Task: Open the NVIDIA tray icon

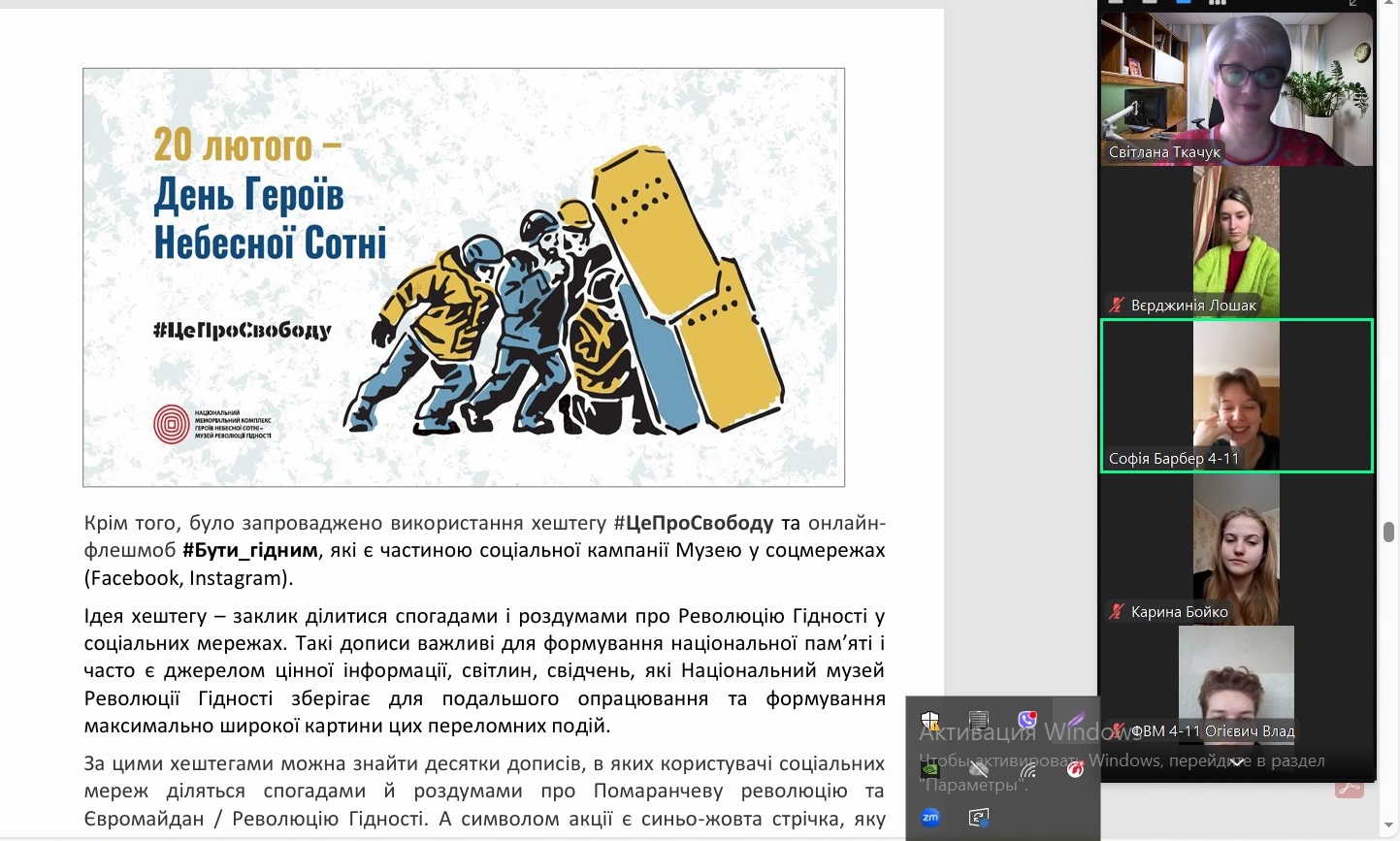Action: tap(930, 769)
